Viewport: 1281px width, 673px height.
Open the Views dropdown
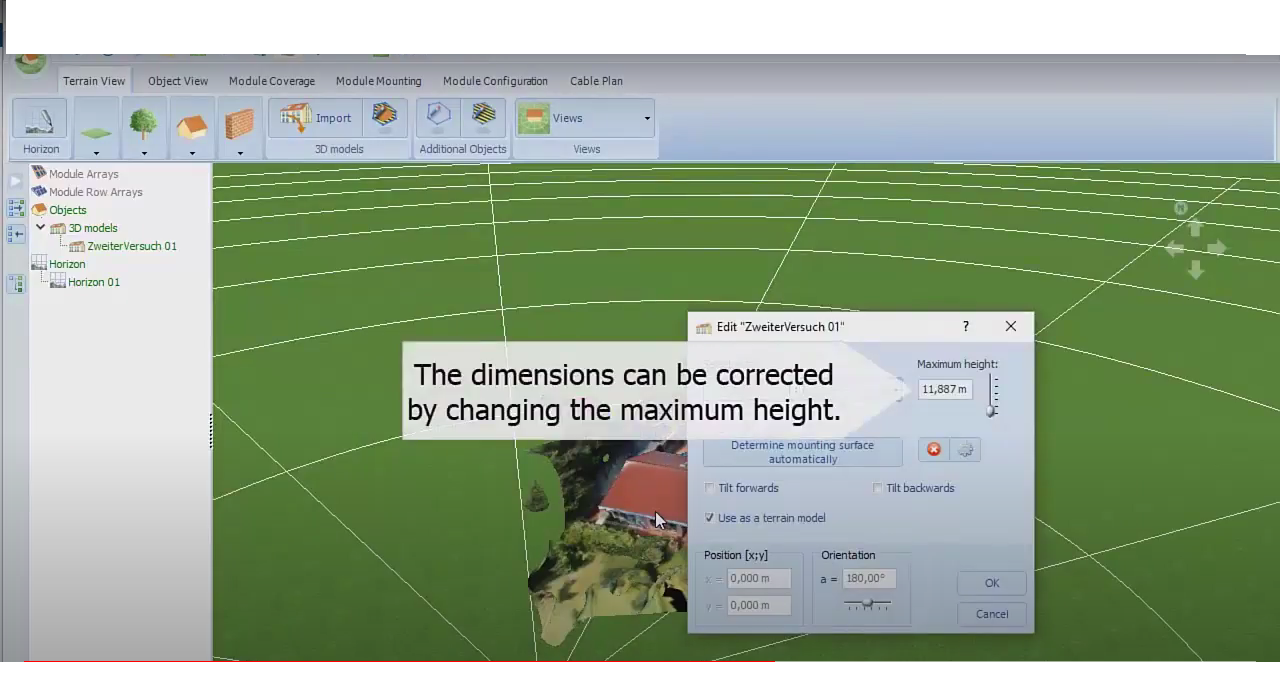pos(647,118)
